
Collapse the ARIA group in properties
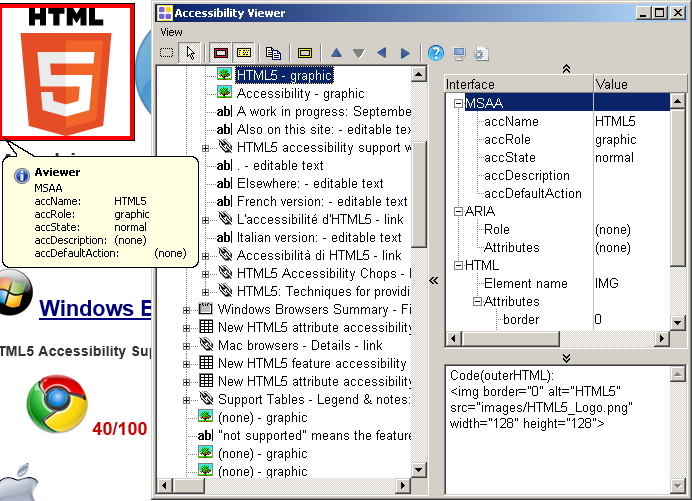point(459,211)
